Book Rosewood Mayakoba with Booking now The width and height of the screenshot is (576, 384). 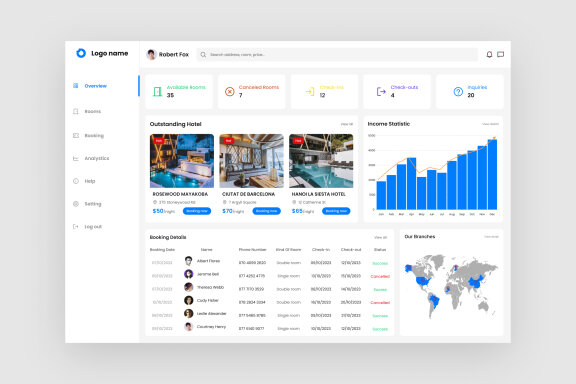pyautogui.click(x=197, y=211)
